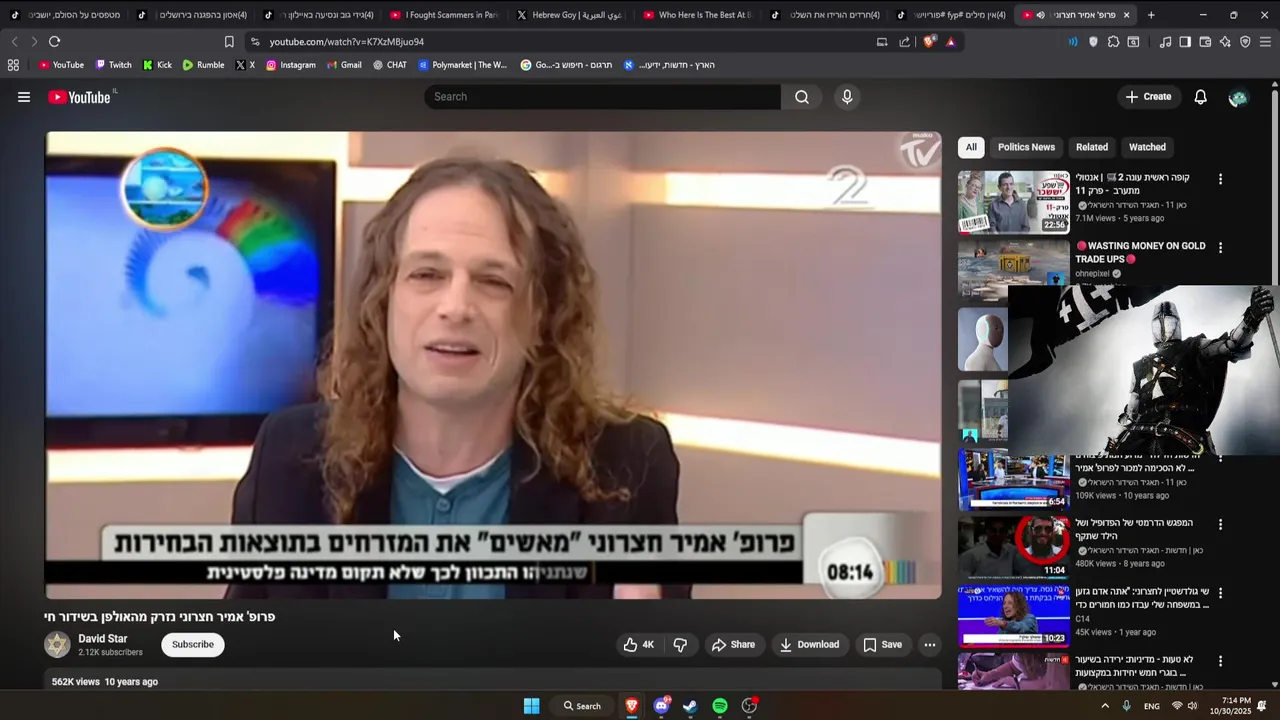Like the video with thumbs up
The width and height of the screenshot is (1280, 720).
pyautogui.click(x=638, y=645)
